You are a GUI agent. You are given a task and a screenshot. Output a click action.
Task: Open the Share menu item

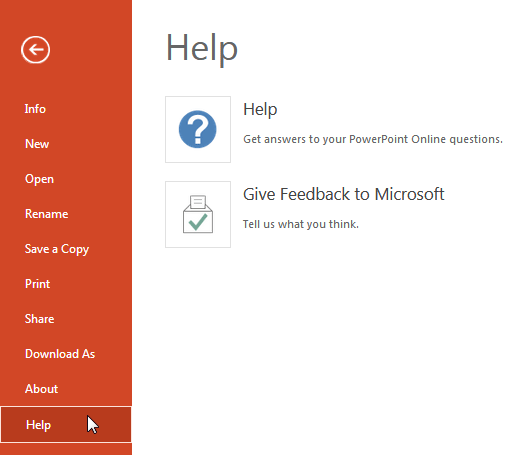point(40,319)
